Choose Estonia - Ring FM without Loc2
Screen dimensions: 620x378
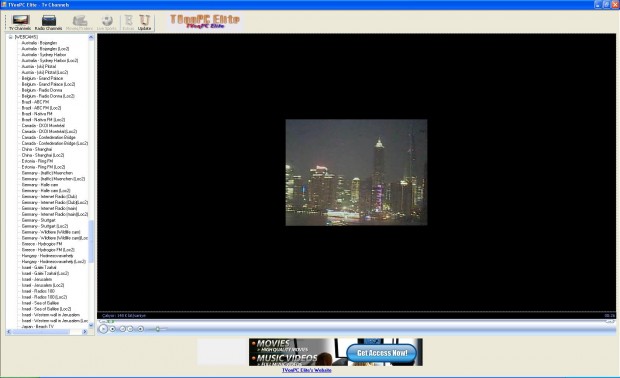pyautogui.click(x=38, y=161)
